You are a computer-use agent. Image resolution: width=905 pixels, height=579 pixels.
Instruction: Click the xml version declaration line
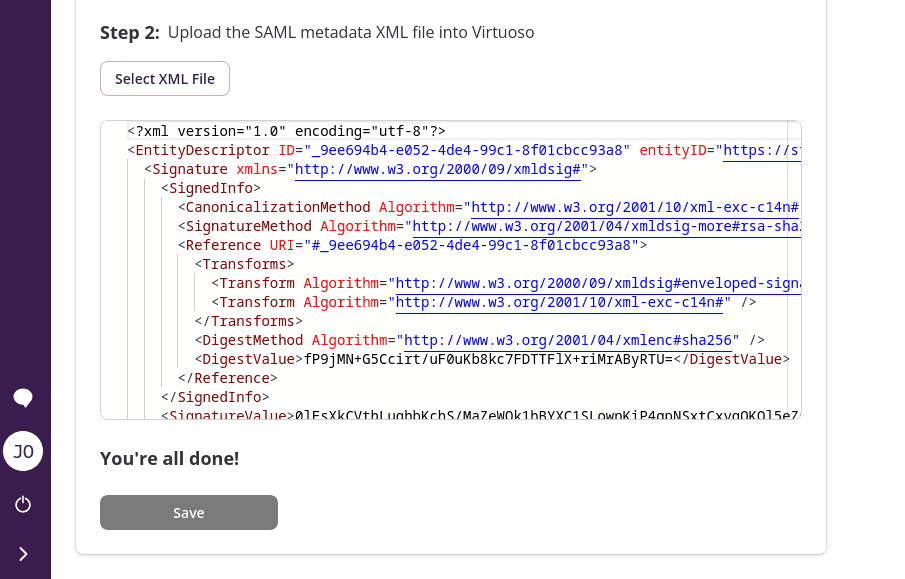click(x=286, y=131)
